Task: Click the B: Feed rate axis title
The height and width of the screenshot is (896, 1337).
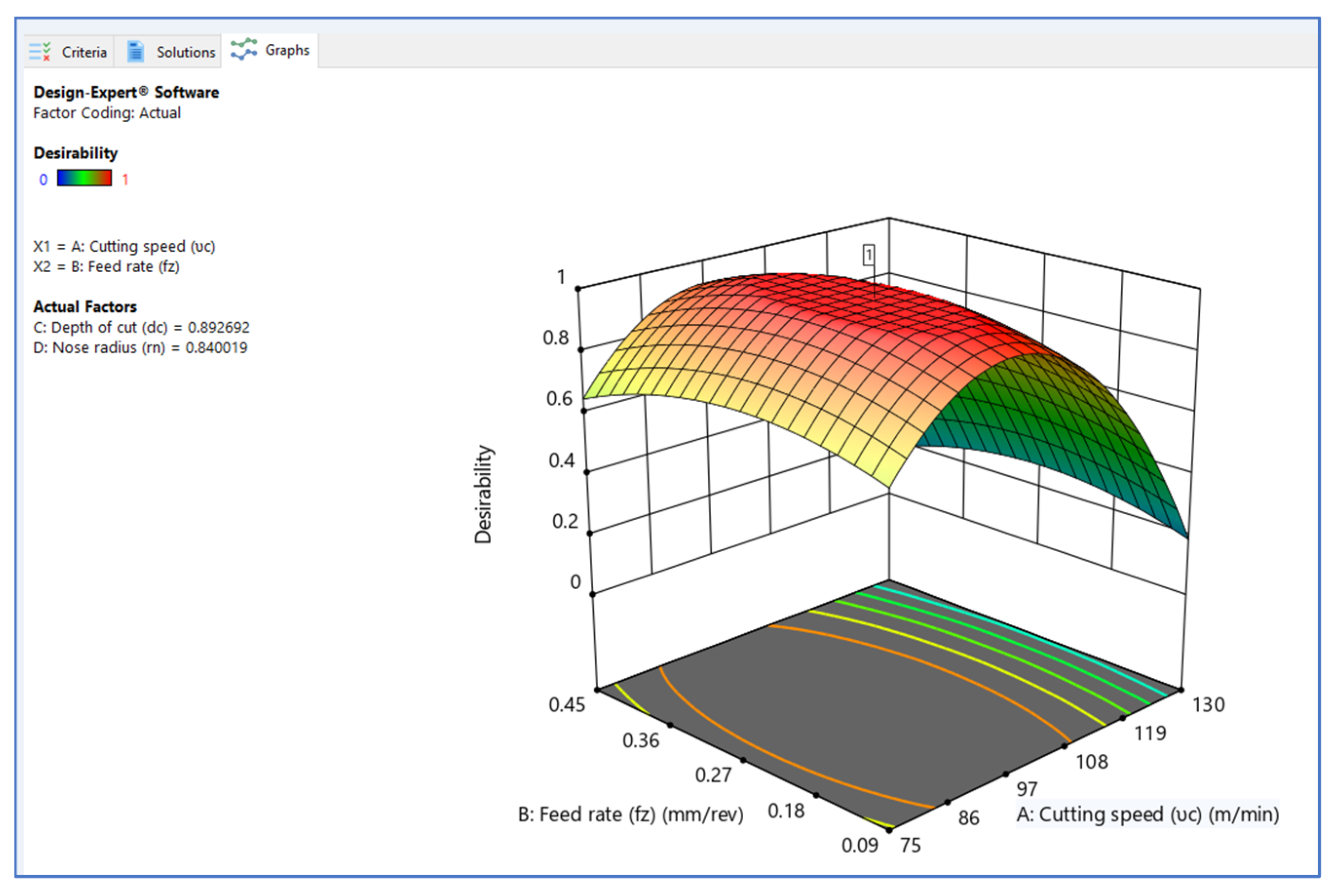Action: pyautogui.click(x=630, y=814)
